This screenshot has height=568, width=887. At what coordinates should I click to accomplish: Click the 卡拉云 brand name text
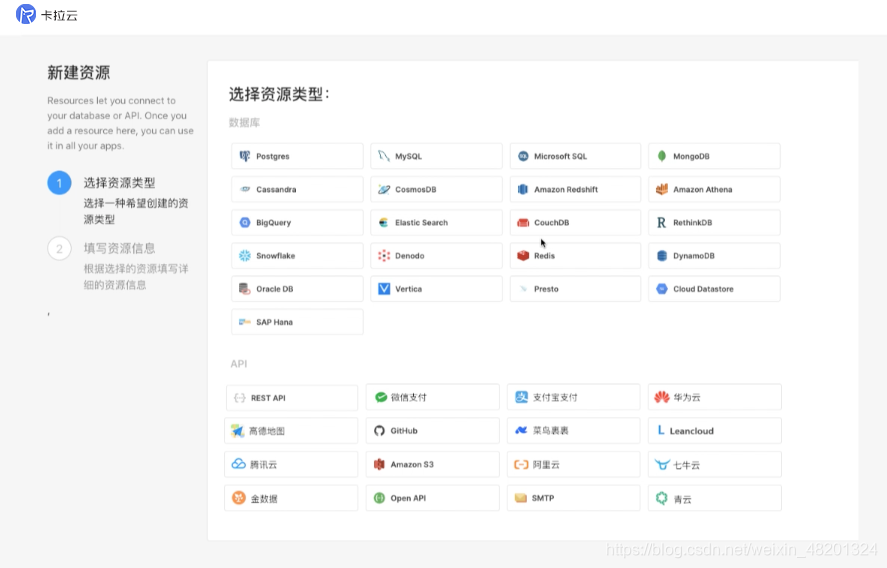point(59,15)
